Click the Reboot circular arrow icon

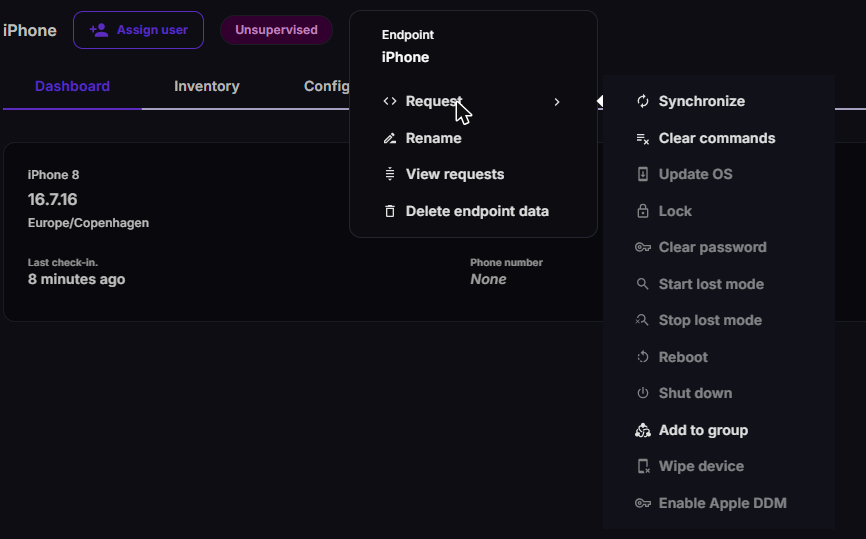coord(642,357)
